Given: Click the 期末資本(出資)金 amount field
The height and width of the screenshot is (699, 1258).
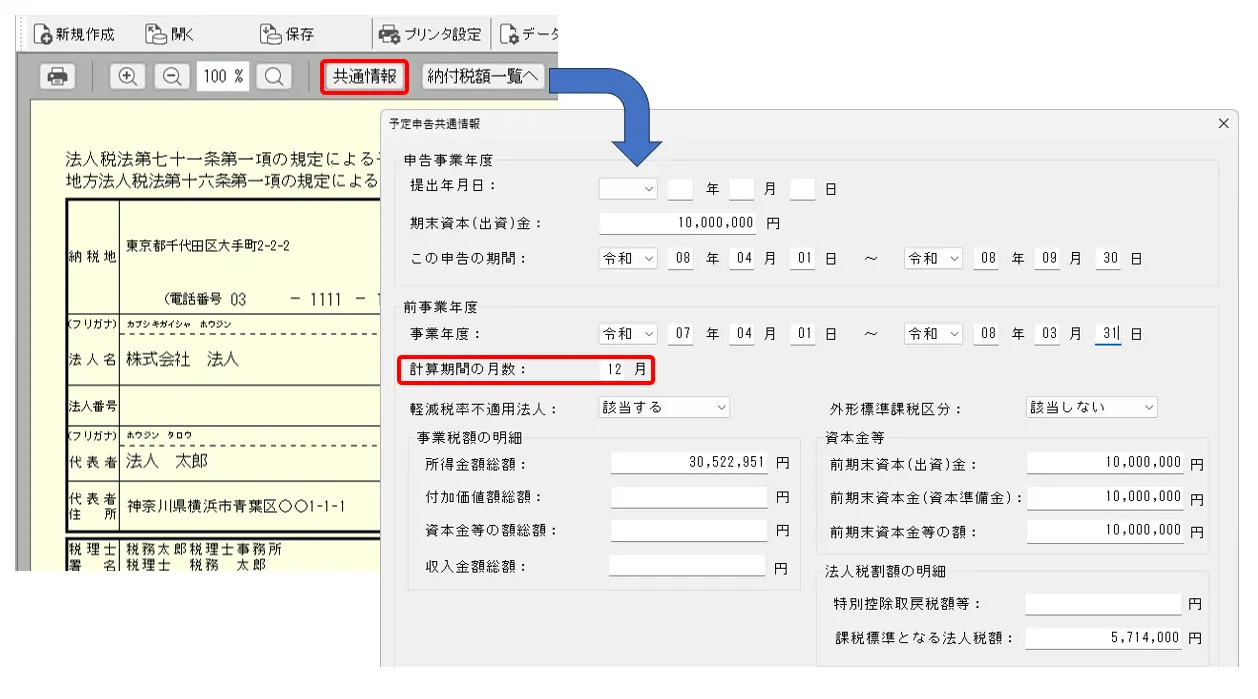Looking at the screenshot, I should coord(679,223).
